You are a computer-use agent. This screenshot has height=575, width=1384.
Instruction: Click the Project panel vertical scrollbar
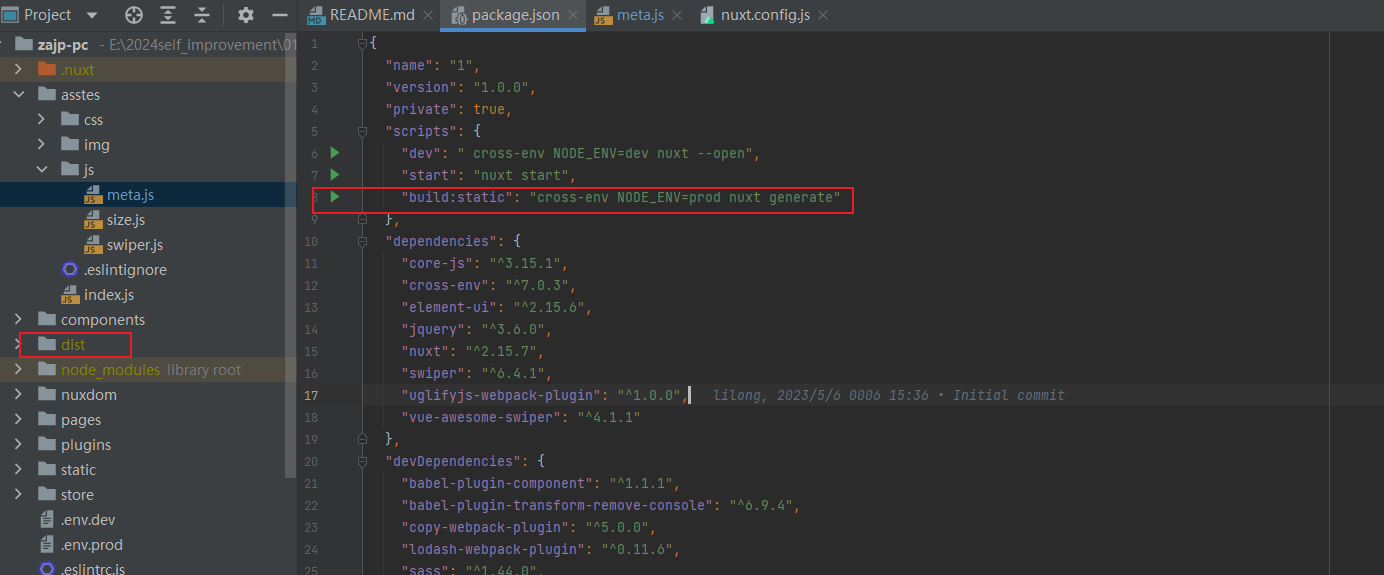(291, 250)
